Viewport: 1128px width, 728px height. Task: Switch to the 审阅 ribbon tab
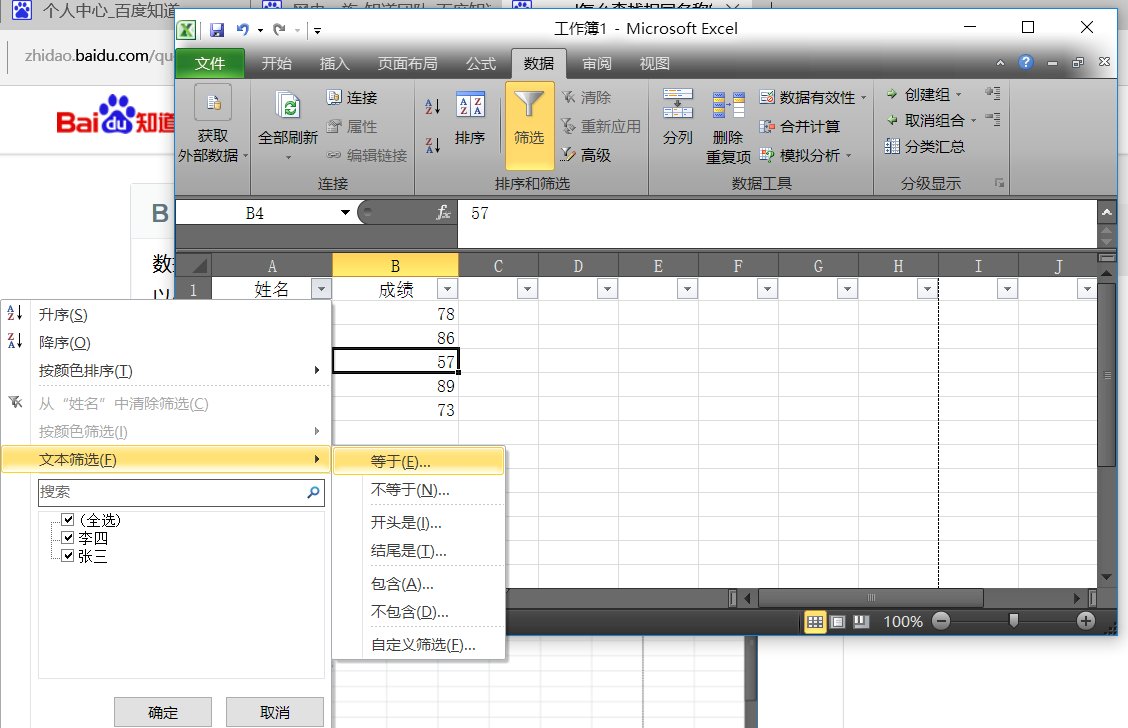point(596,63)
